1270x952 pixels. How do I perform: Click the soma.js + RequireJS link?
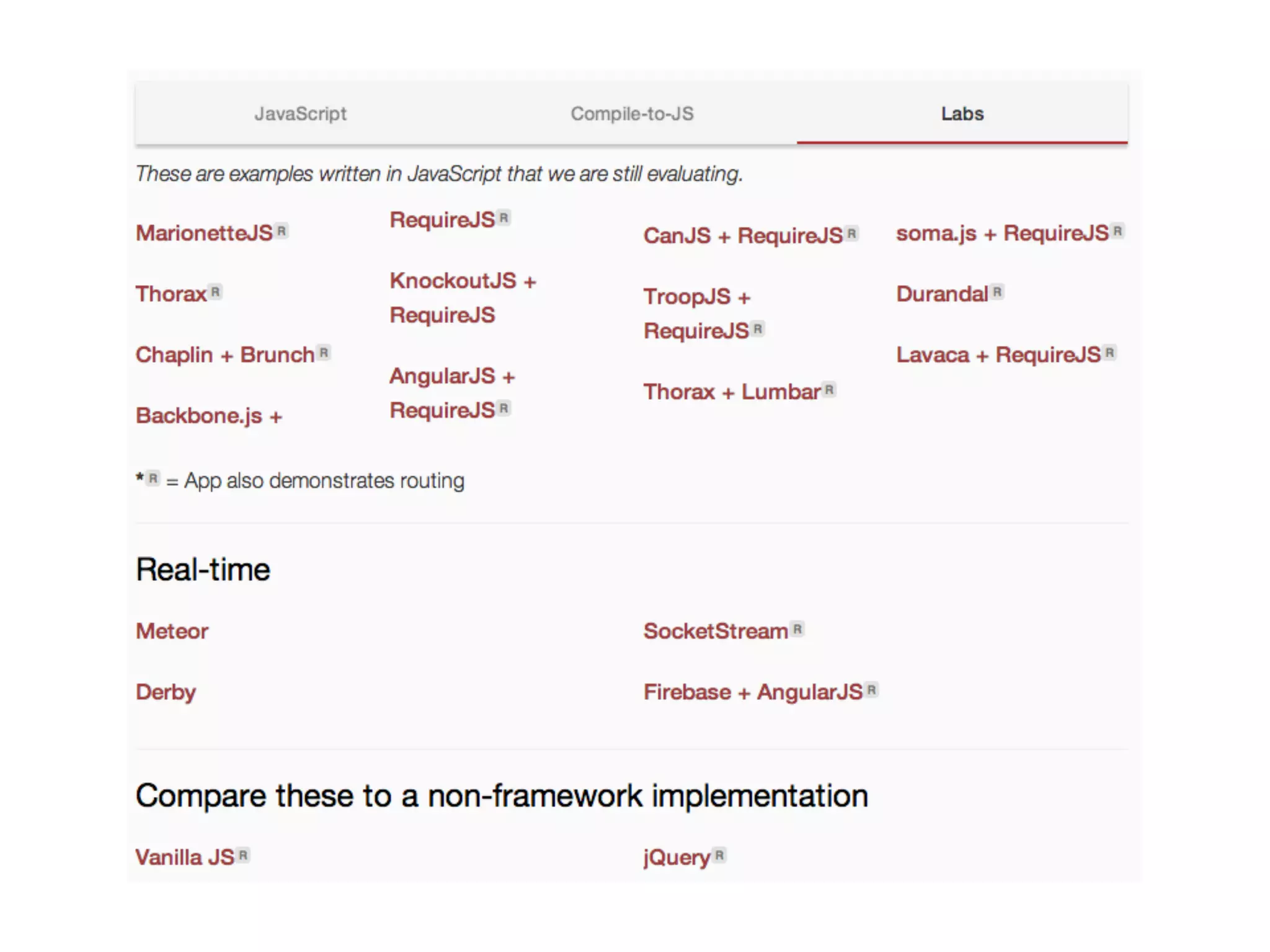point(1001,234)
